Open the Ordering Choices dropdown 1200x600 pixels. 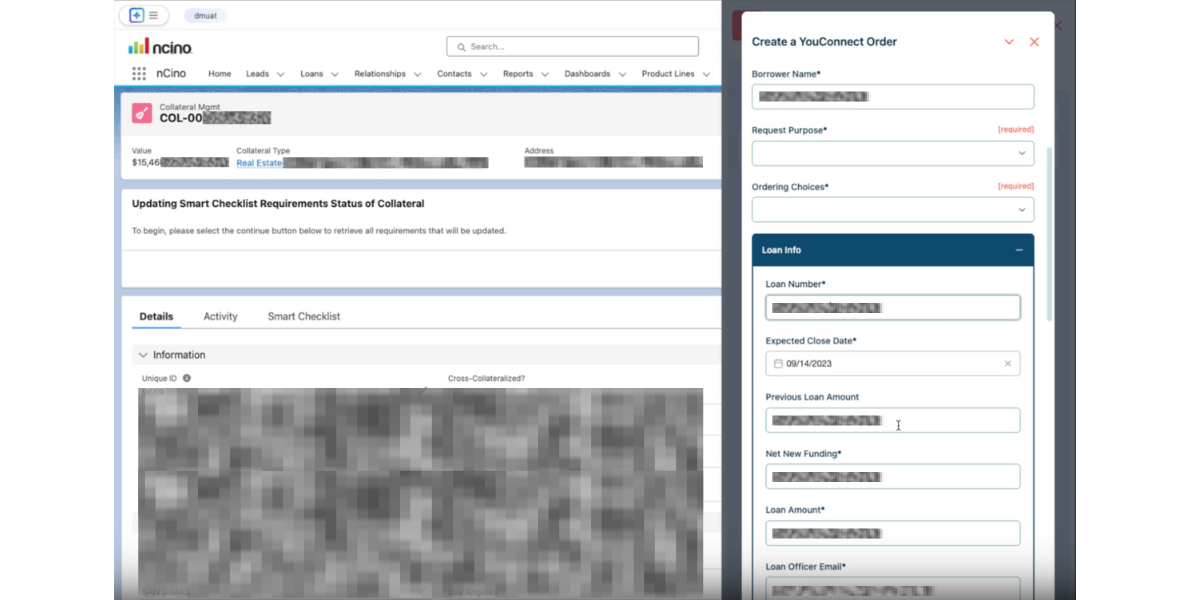[893, 210]
